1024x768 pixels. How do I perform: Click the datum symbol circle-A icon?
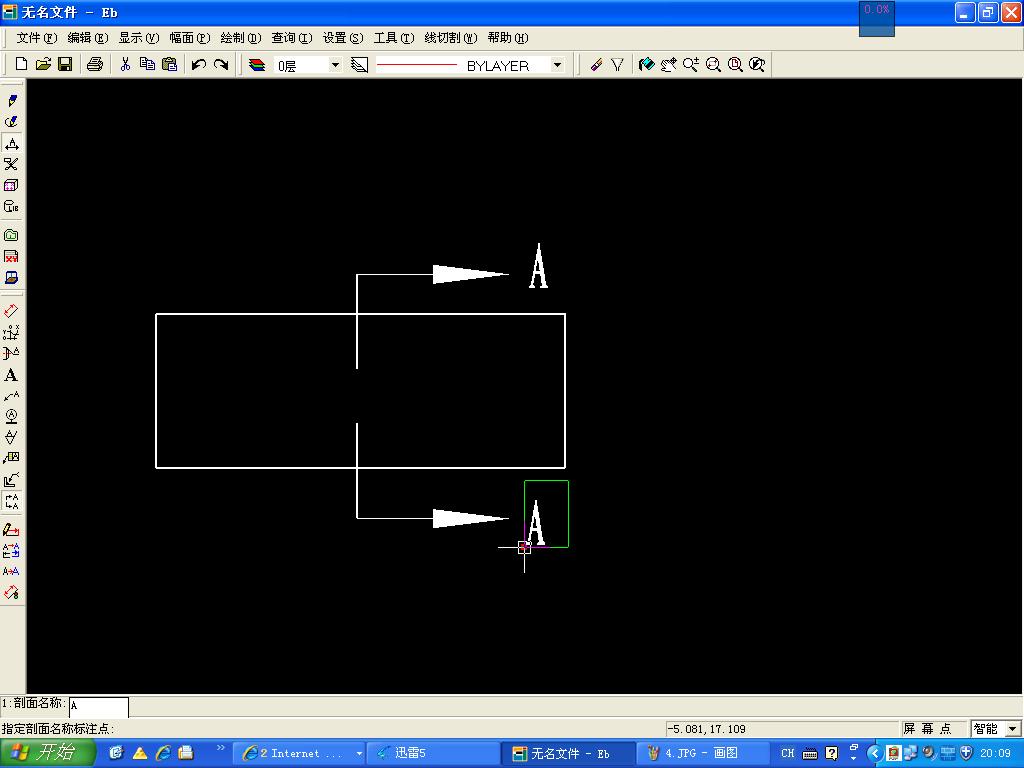tap(11, 416)
